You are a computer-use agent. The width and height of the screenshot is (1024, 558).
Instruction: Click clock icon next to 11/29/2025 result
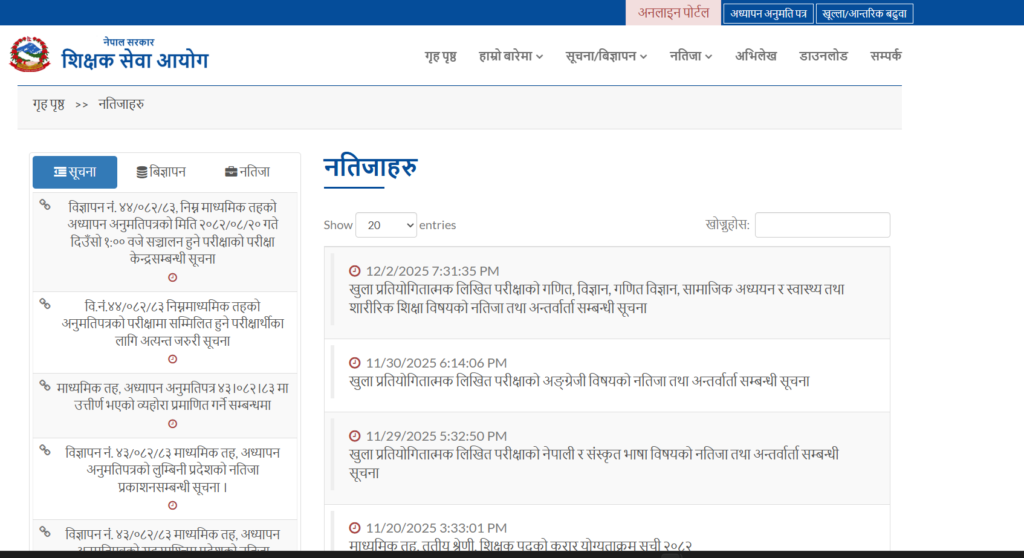coord(355,436)
